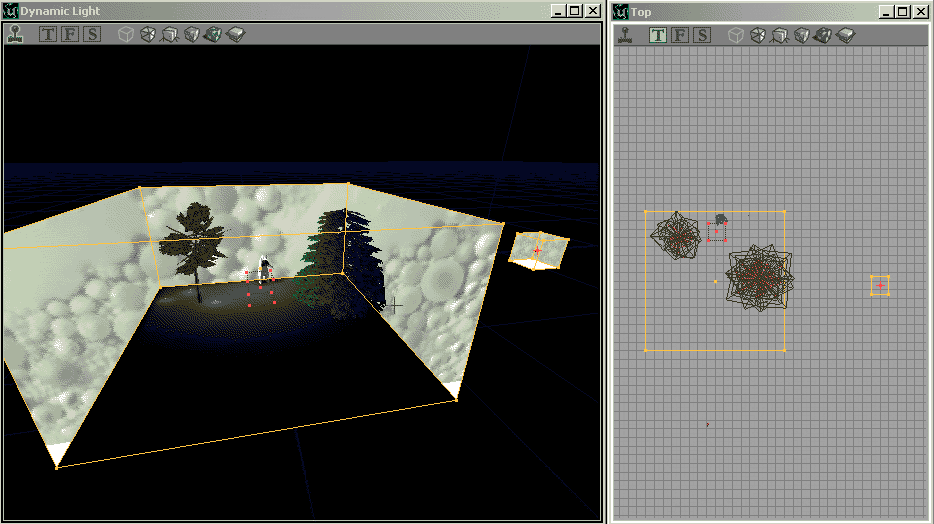Switch the Top viewport to Side (S) view
Viewport: 934px width, 524px height.
702,35
